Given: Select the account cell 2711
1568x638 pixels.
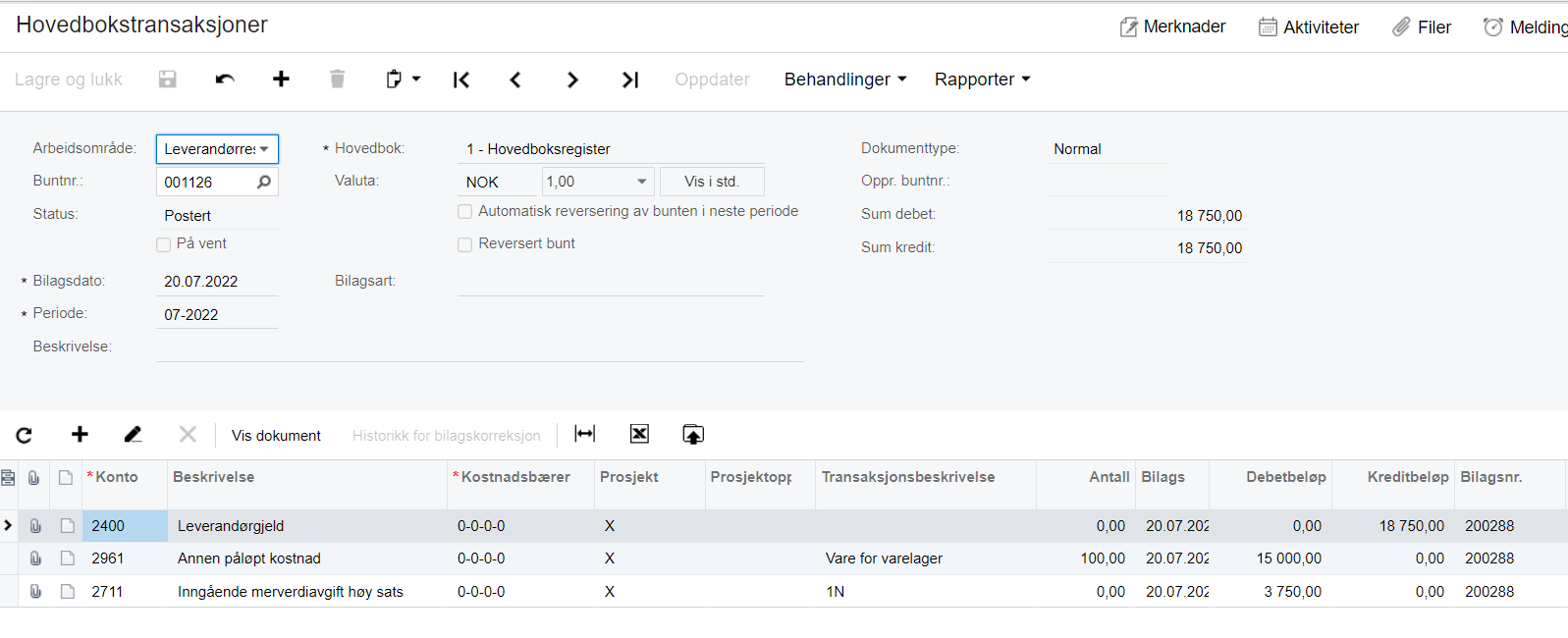Looking at the screenshot, I should pos(125,592).
